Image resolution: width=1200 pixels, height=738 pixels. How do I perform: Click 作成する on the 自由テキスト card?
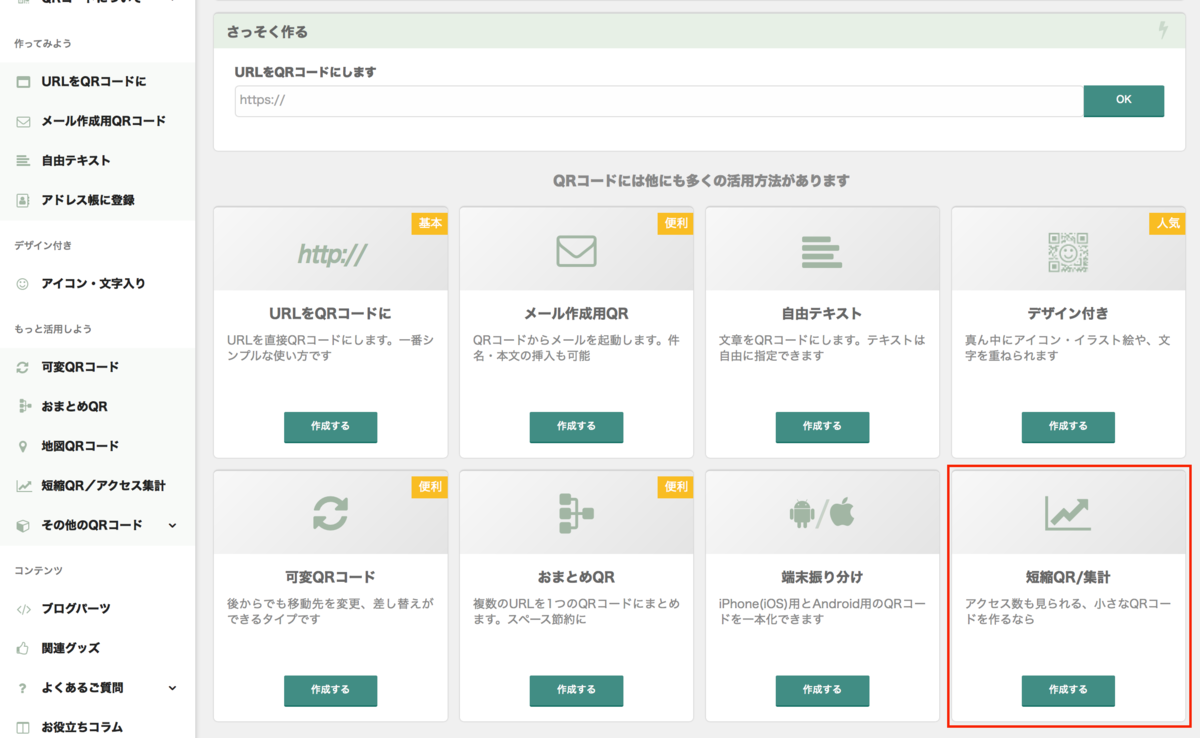coord(822,426)
